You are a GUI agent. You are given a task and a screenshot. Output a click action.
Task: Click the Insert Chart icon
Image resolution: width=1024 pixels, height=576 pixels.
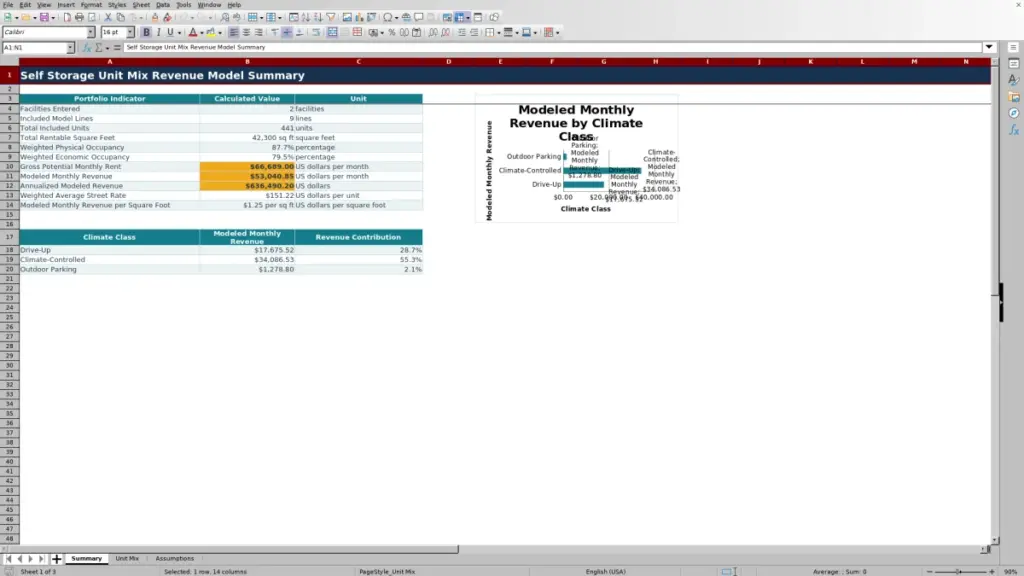359,17
